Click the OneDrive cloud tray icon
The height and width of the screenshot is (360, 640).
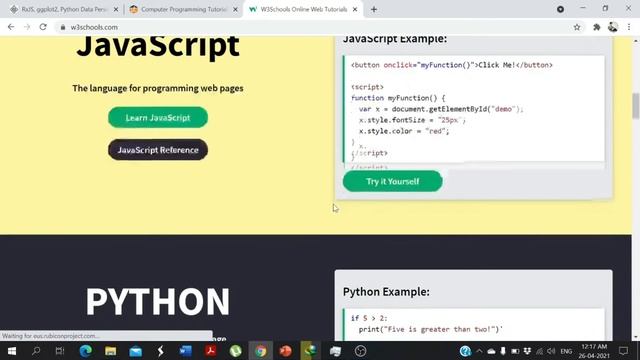click(x=491, y=351)
